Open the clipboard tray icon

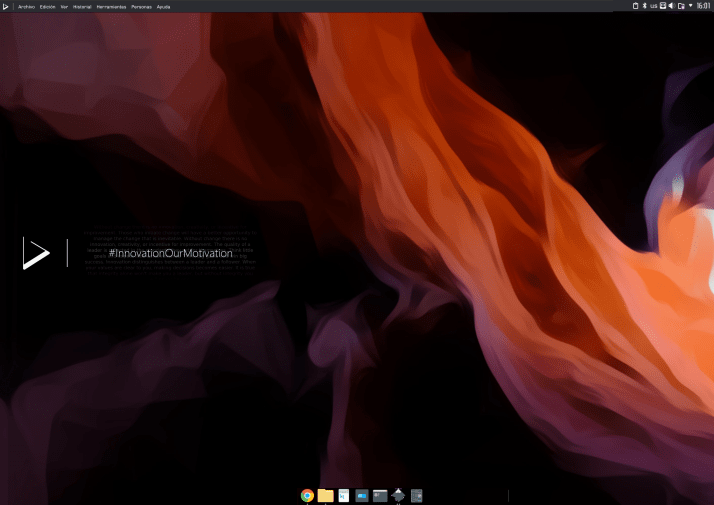click(634, 6)
